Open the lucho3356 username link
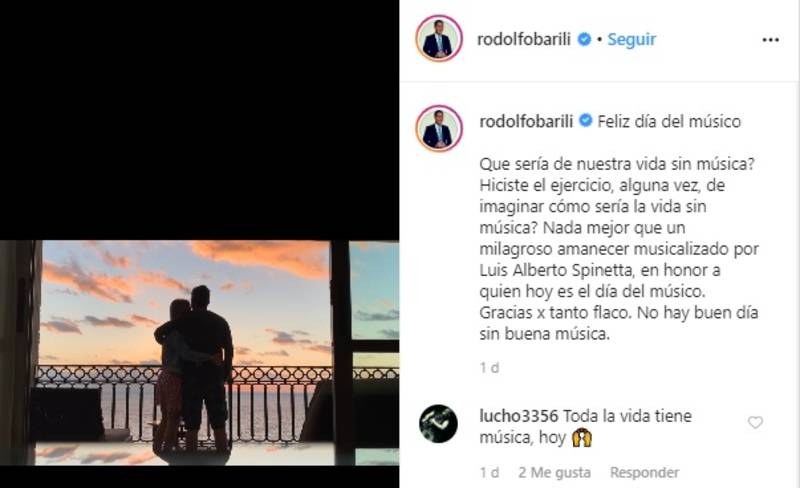The image size is (800, 488). [x=519, y=416]
